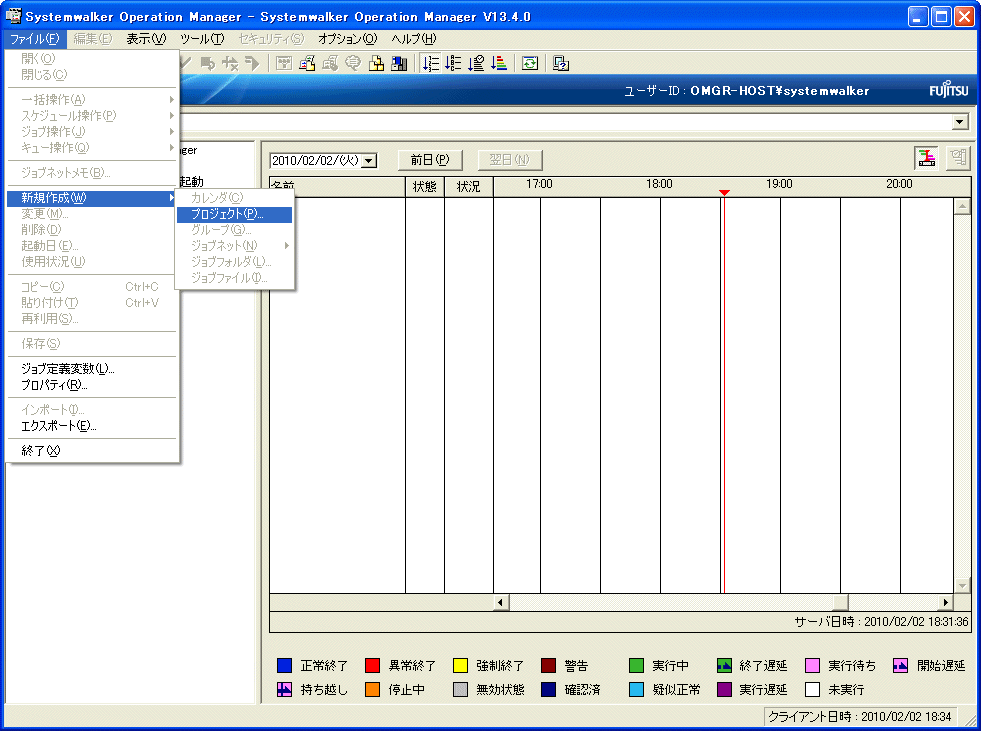
Task: Choose ジョブファイル(I)... in the submenu
Action: pos(235,278)
